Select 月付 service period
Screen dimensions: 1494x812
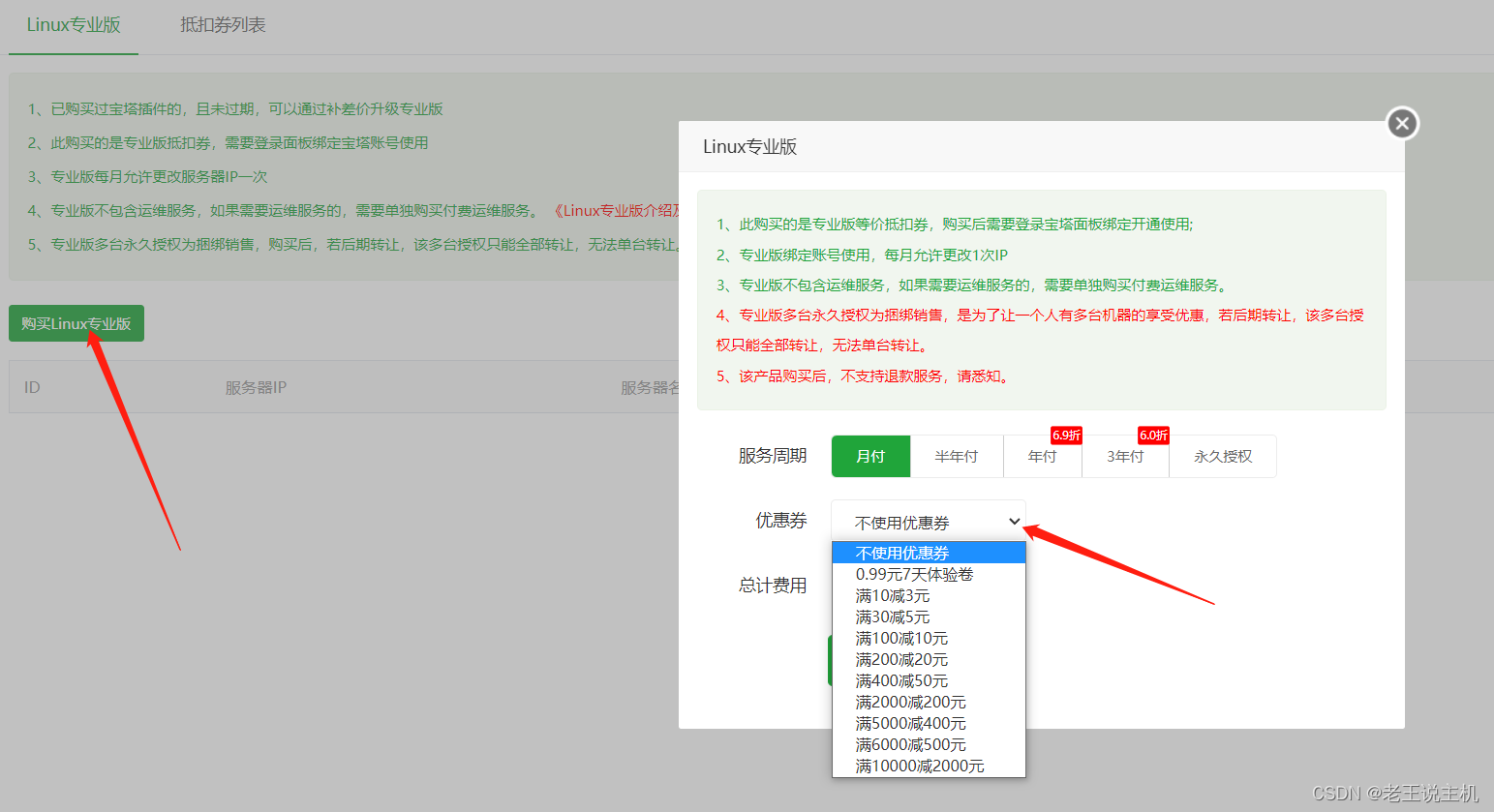tap(870, 456)
